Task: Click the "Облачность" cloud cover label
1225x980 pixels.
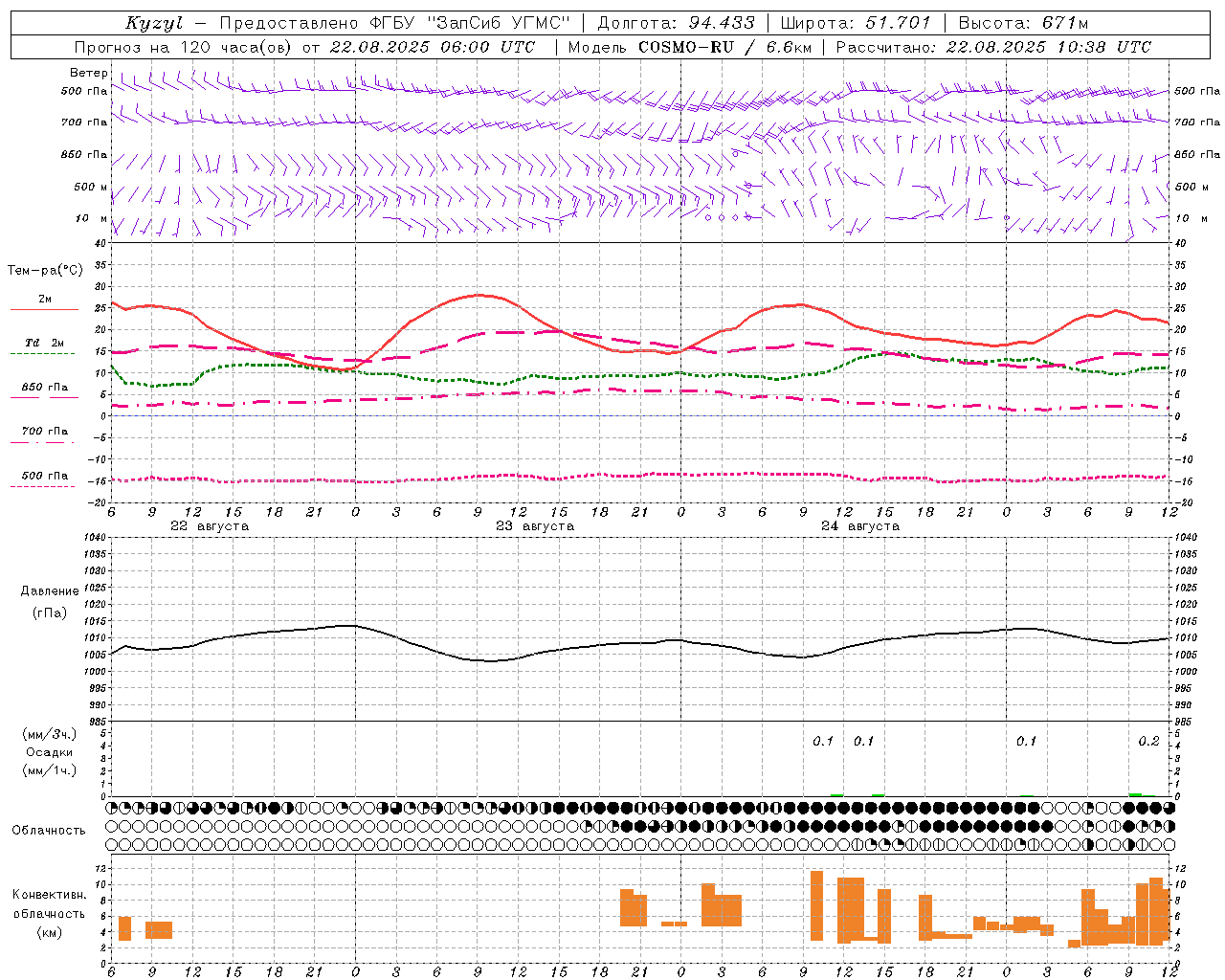Action: (49, 830)
